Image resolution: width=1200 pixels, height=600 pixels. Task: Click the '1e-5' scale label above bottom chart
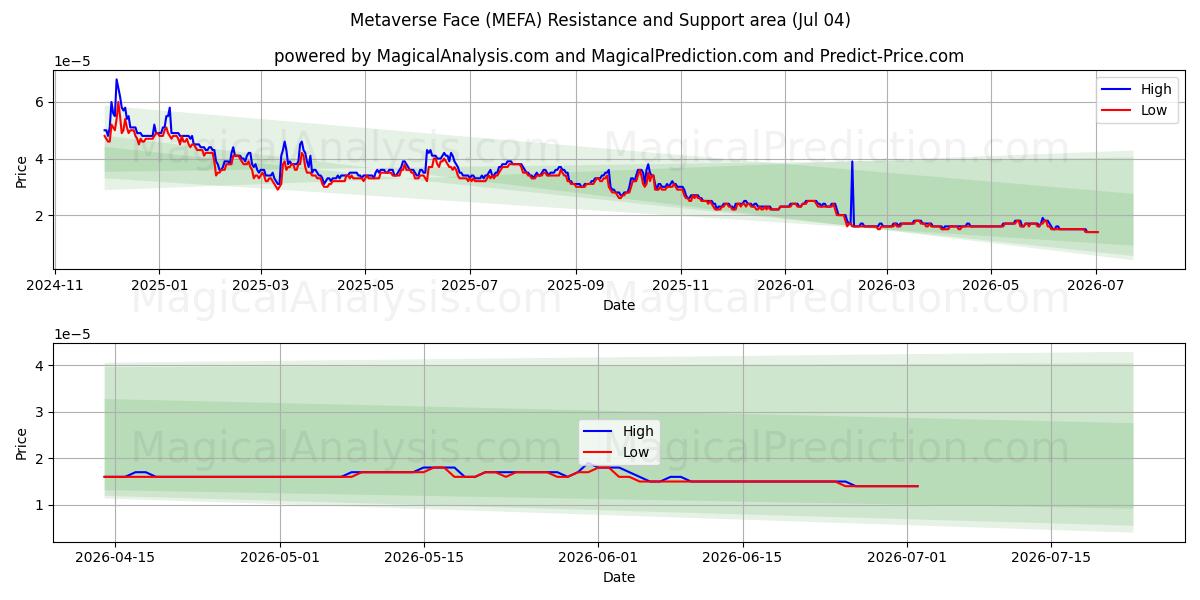pos(72,334)
